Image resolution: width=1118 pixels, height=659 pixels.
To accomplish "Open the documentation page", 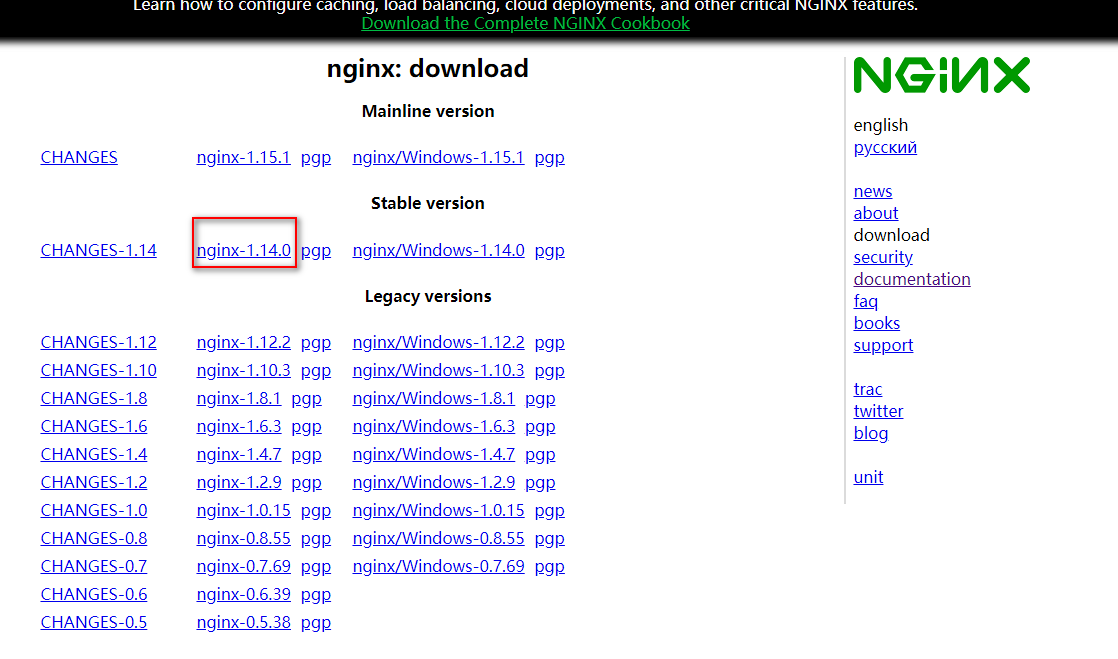I will click(x=912, y=280).
